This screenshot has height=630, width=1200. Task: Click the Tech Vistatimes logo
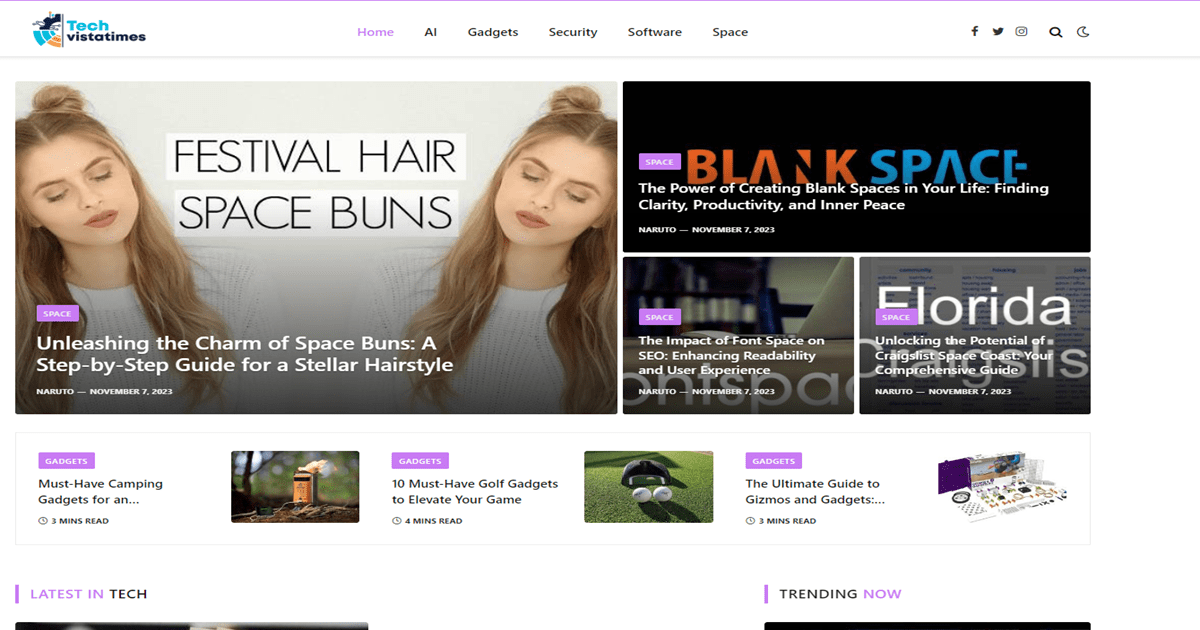(x=89, y=31)
